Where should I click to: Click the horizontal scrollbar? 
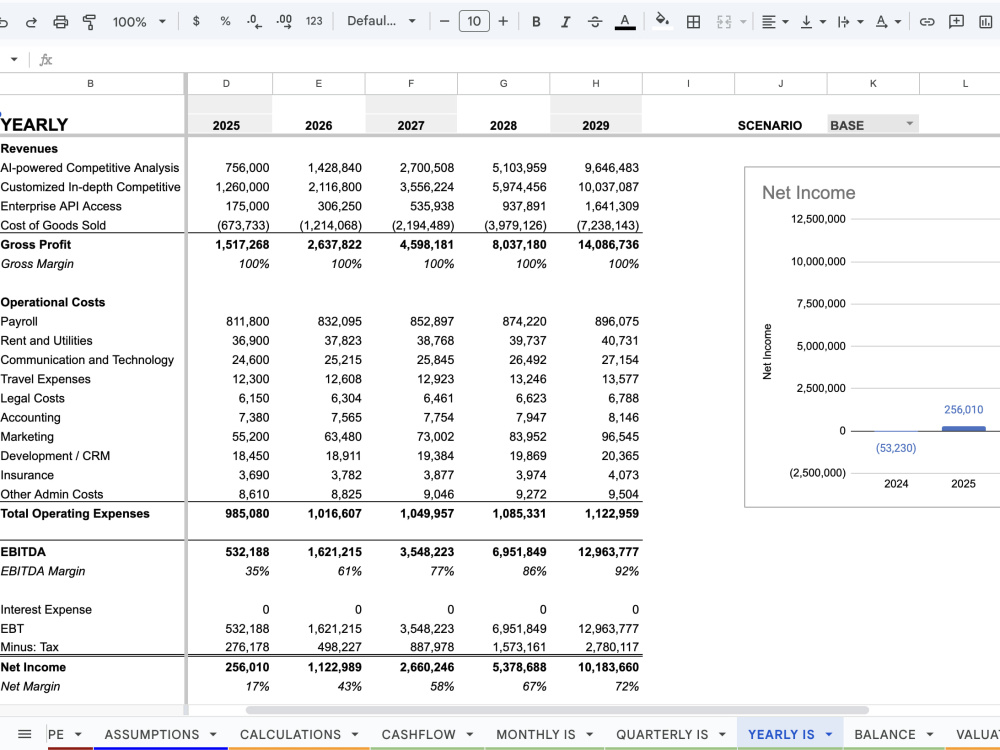coord(557,710)
